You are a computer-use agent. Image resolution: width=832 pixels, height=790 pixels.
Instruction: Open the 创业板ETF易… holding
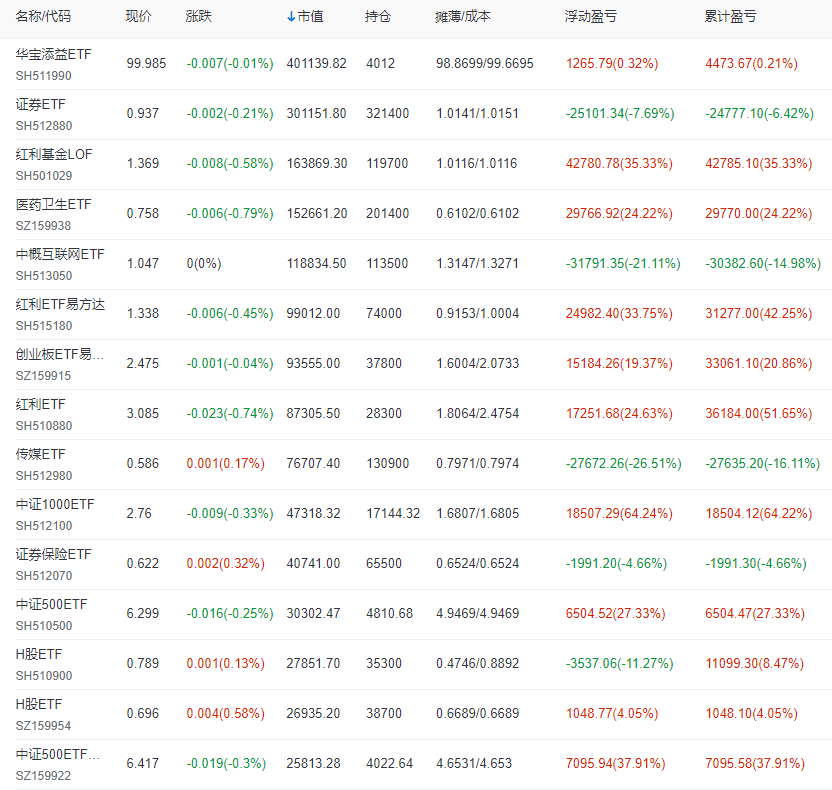point(59,354)
